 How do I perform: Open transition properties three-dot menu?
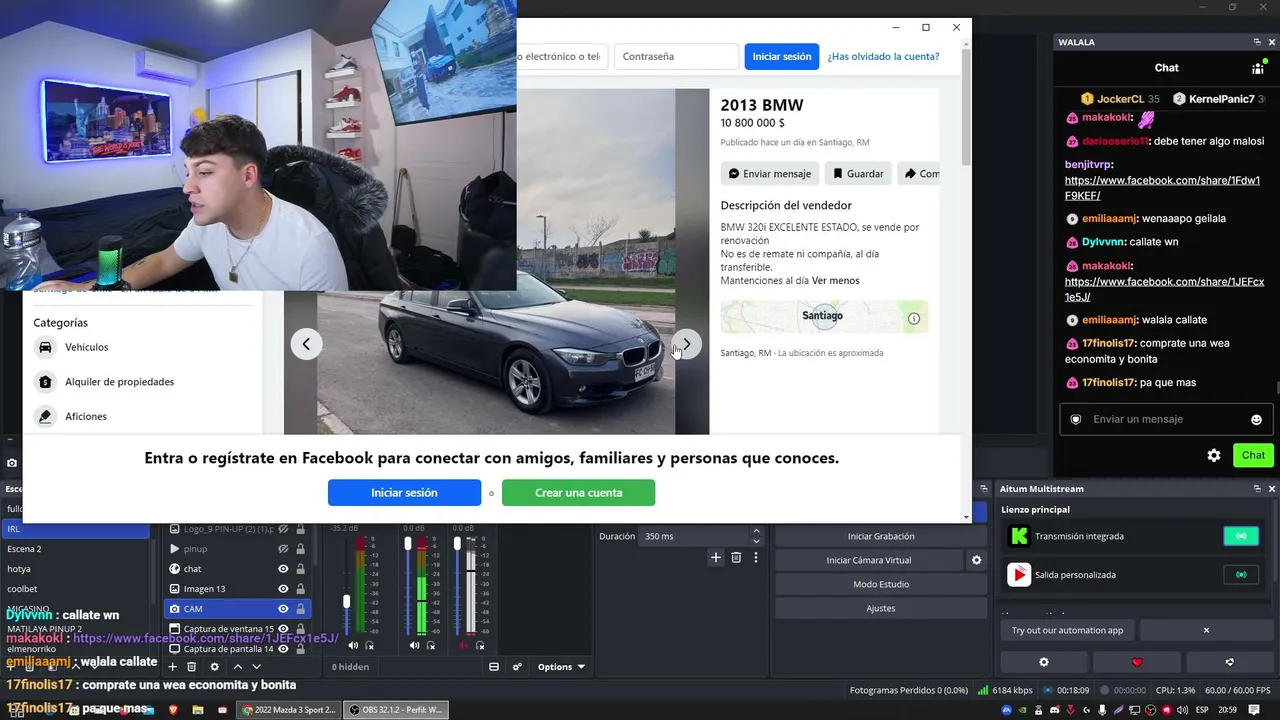[x=756, y=558]
